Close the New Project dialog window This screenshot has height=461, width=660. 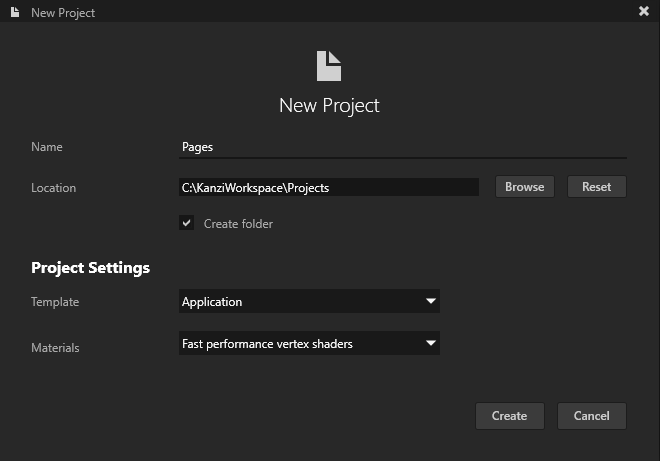pos(644,11)
